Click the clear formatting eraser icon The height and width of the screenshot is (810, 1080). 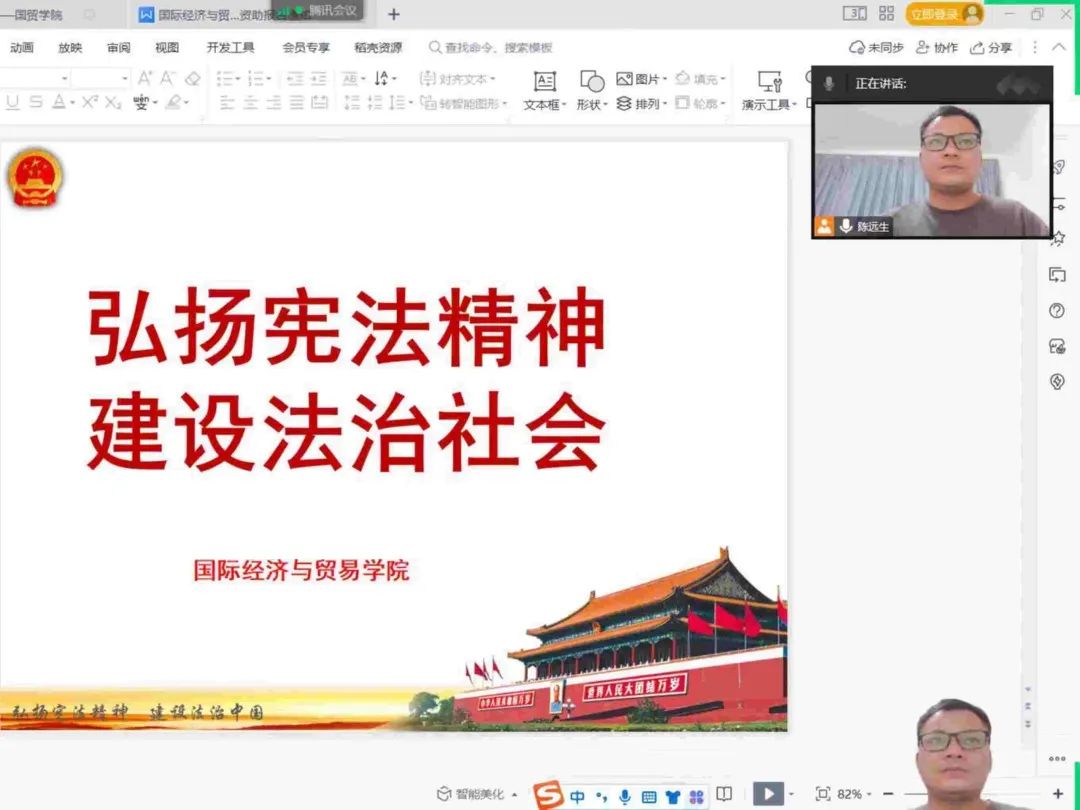coord(192,78)
